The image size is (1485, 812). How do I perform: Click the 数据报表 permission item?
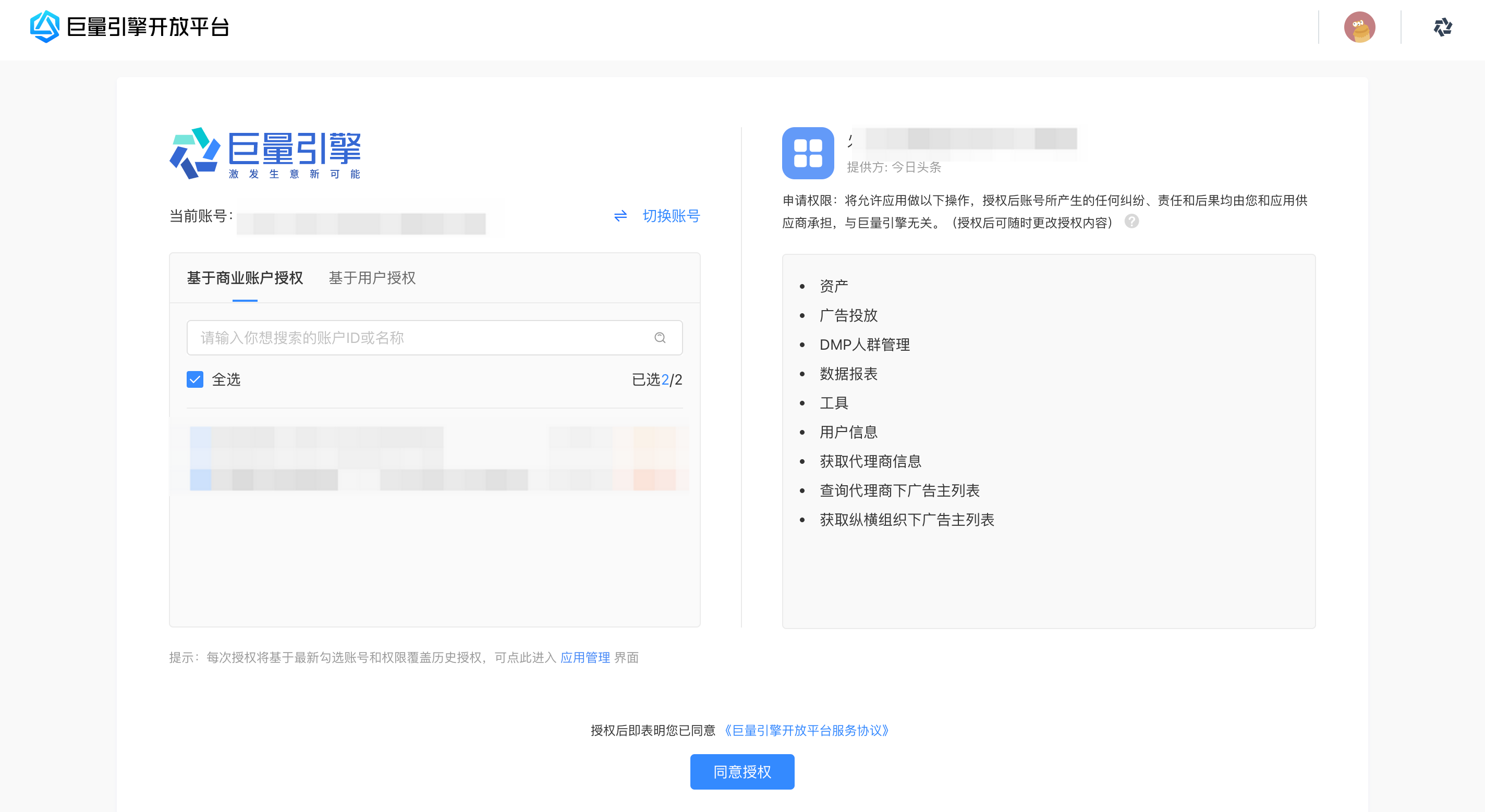pyautogui.click(x=848, y=374)
